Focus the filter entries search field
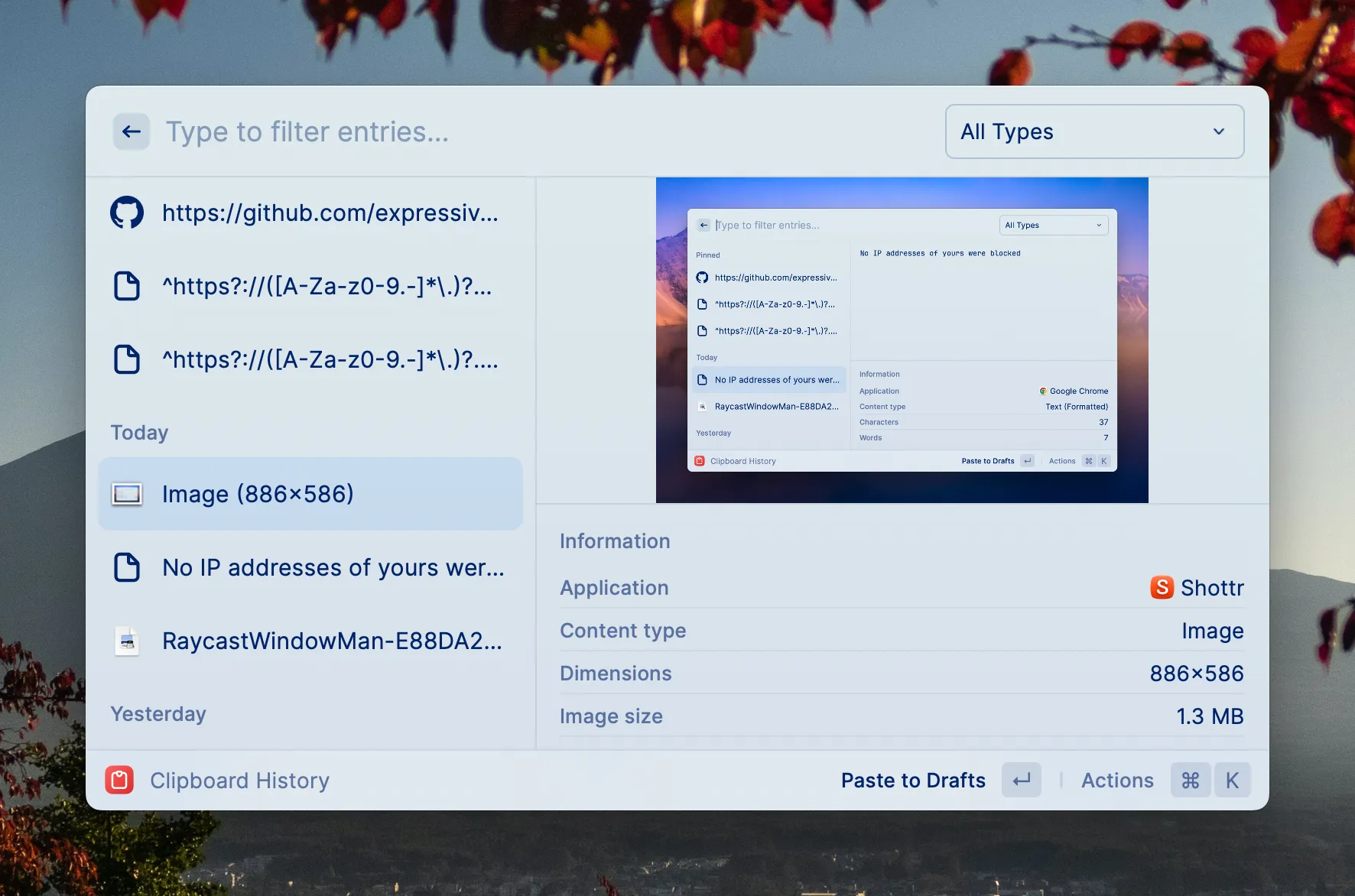 (x=535, y=131)
